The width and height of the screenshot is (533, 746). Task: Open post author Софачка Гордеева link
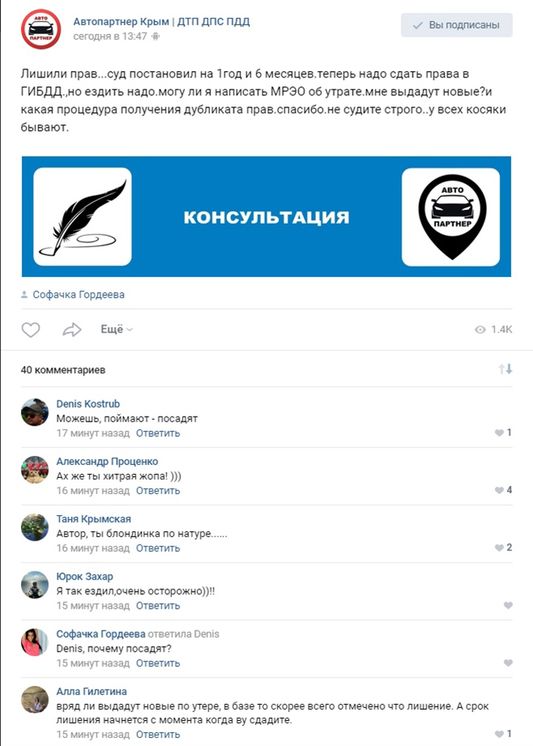(79, 294)
